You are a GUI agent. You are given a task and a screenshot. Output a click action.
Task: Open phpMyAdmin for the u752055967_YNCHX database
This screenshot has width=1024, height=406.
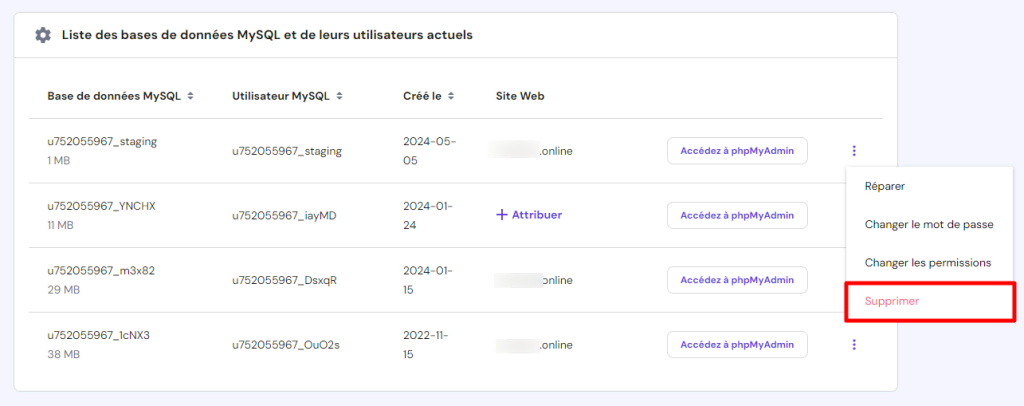pos(737,215)
